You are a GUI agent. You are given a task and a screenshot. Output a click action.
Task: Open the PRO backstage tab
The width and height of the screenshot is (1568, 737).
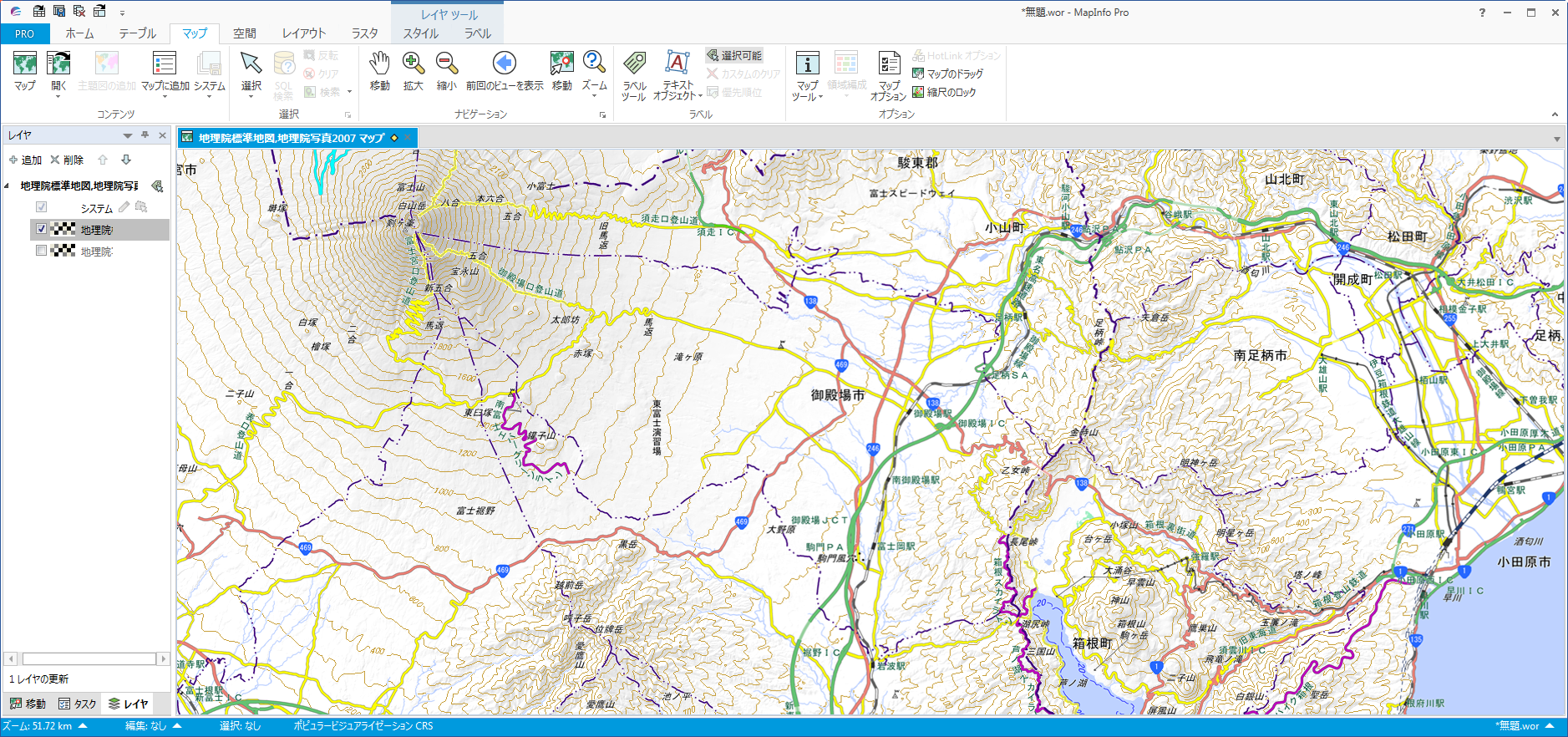pyautogui.click(x=25, y=33)
